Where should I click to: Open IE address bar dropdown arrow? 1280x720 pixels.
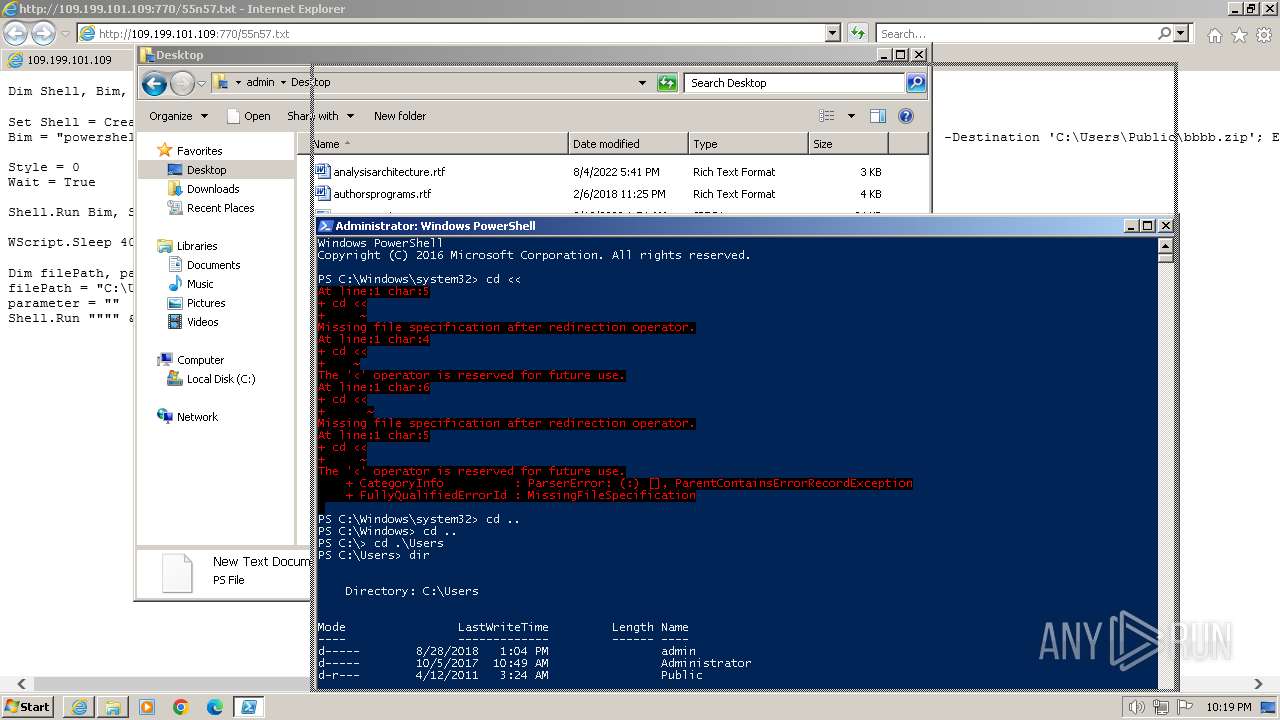833,33
